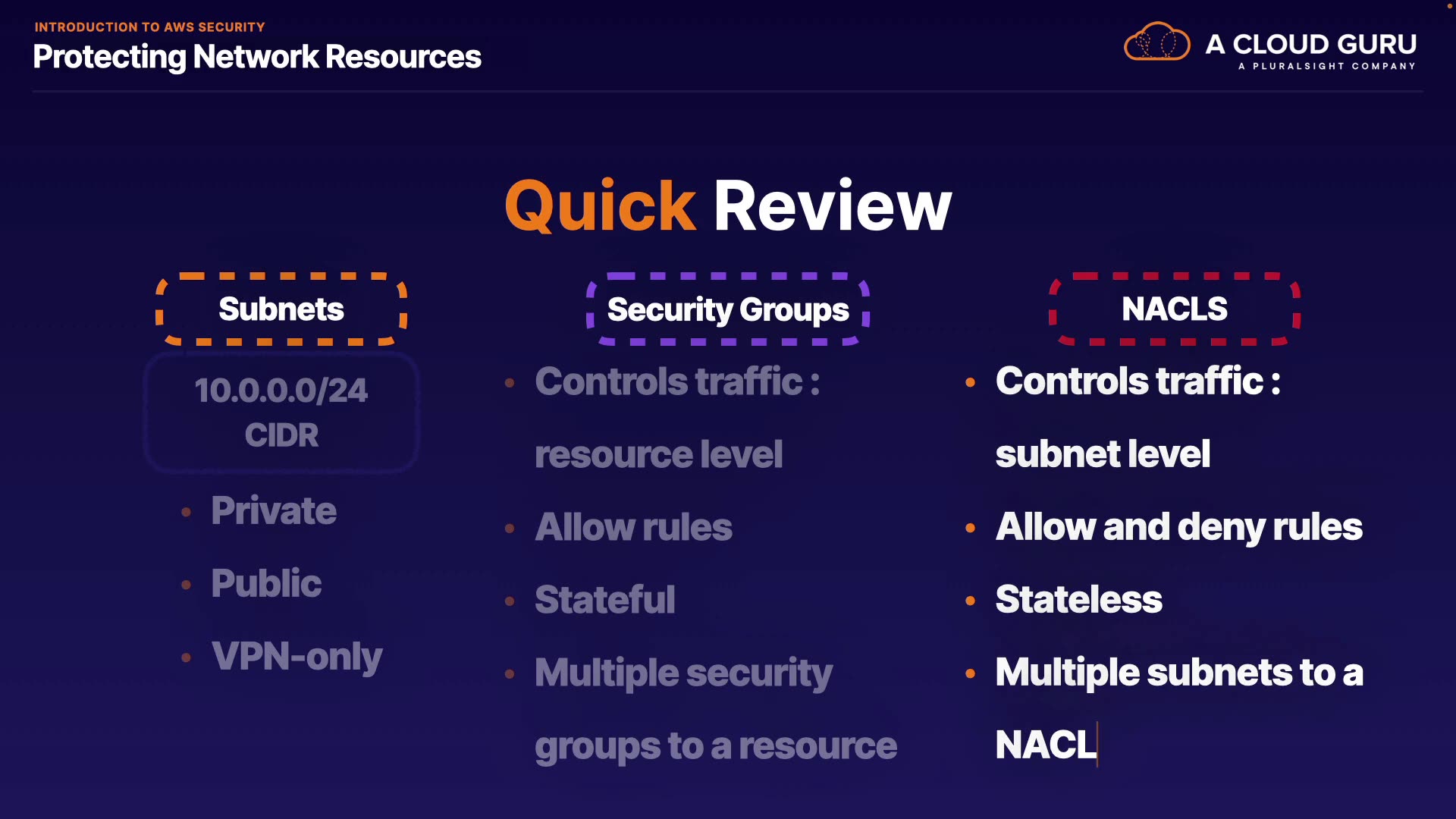Click Introduction to AWS Security course label
The image size is (1456, 819).
coord(149,27)
